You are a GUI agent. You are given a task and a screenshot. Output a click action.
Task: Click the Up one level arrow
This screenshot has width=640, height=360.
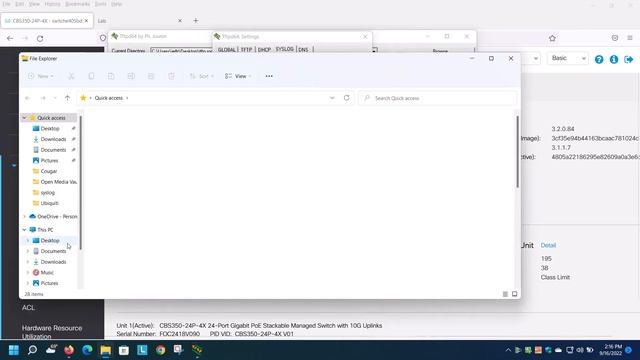67,98
